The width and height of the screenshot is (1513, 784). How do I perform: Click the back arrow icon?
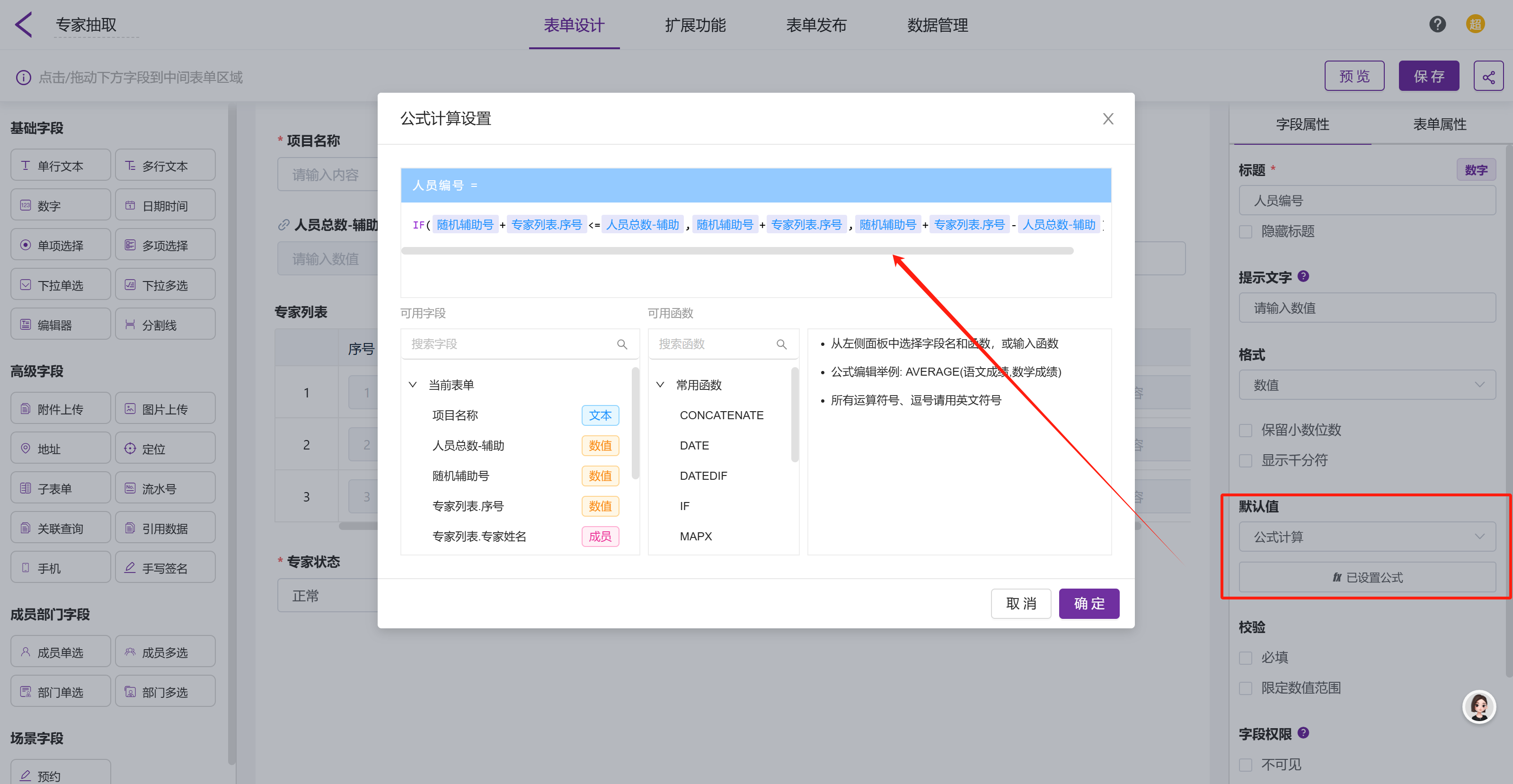point(24,25)
